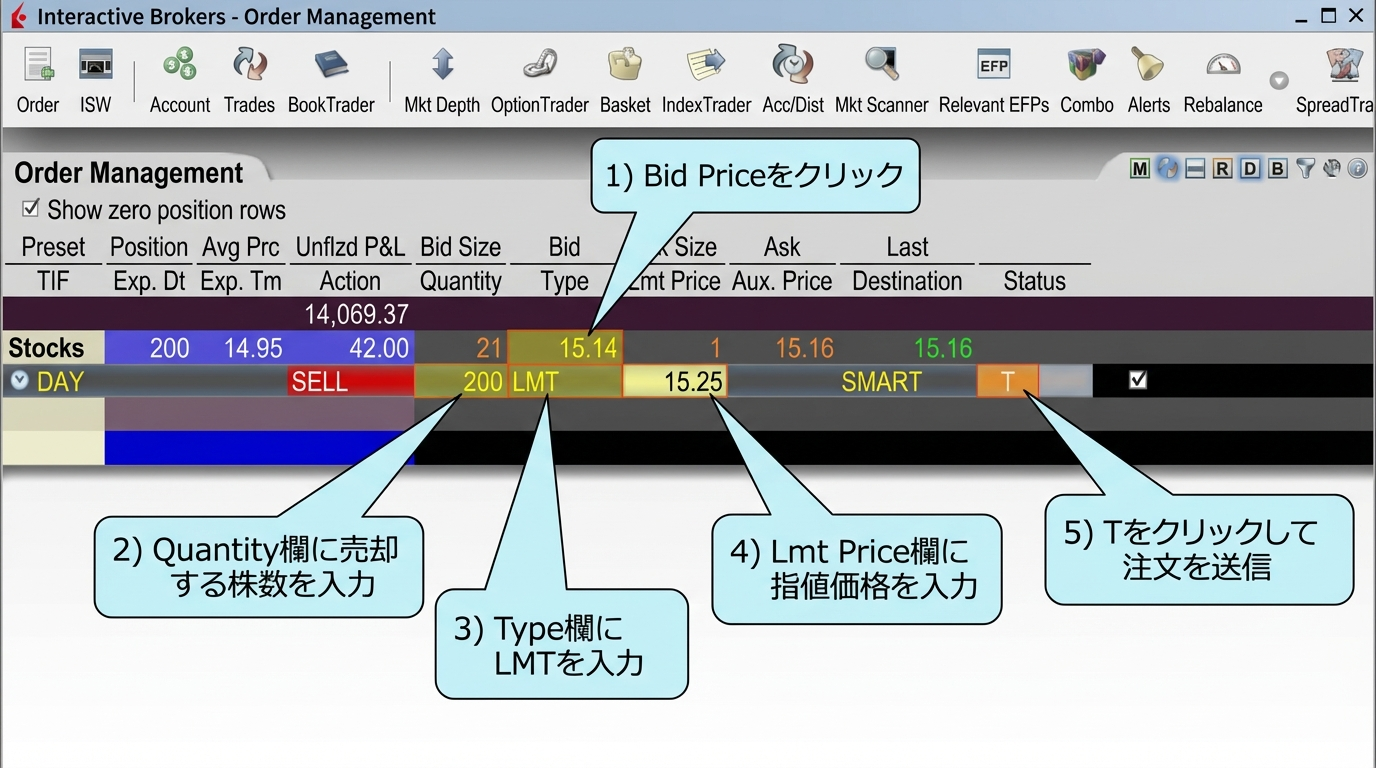Click the Quantity field showing 200
This screenshot has height=768, width=1376.
460,381
